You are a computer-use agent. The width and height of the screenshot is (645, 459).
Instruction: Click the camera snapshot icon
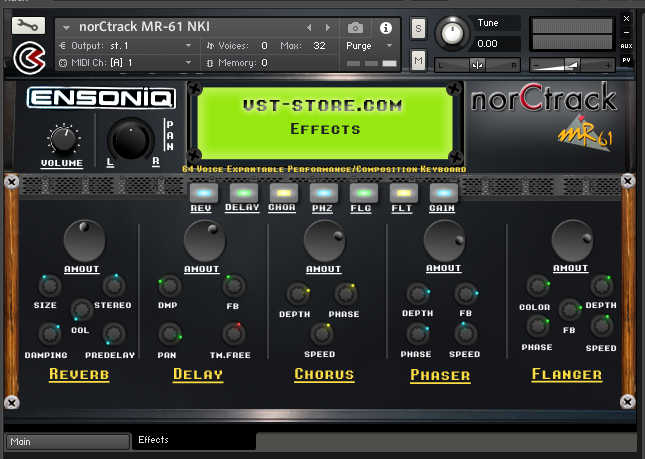coord(355,27)
